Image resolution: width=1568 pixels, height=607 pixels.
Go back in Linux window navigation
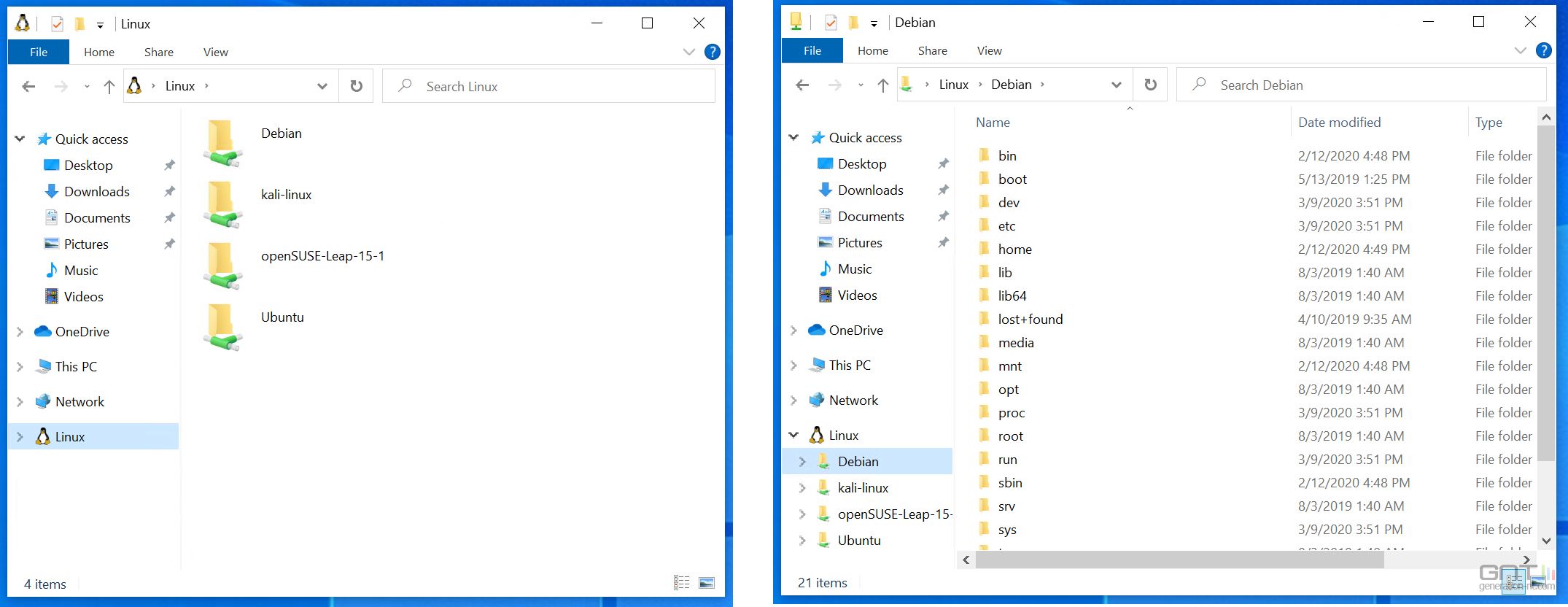point(28,87)
